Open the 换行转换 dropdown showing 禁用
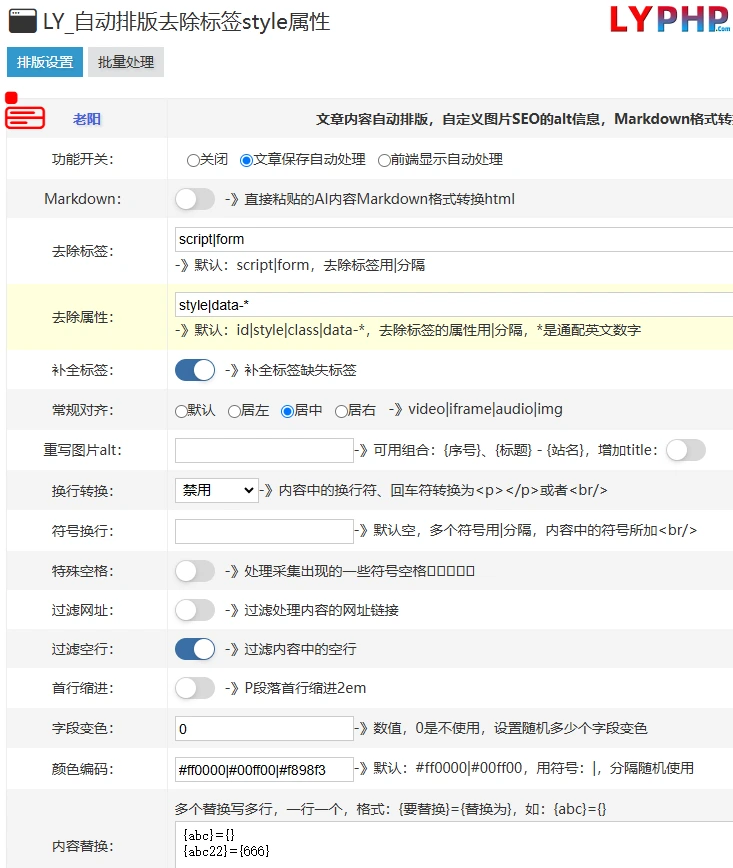The height and width of the screenshot is (868, 733). click(216, 490)
